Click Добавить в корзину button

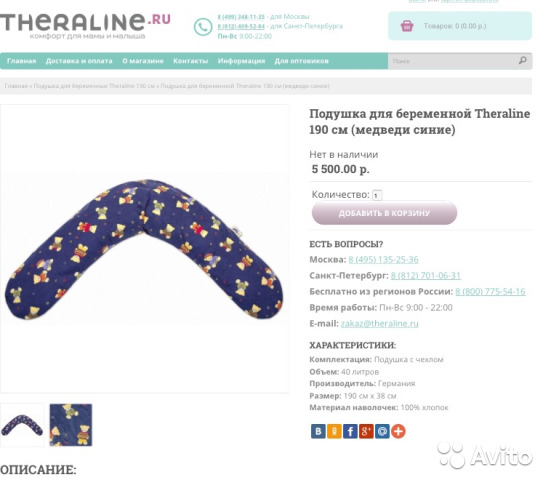coord(384,213)
